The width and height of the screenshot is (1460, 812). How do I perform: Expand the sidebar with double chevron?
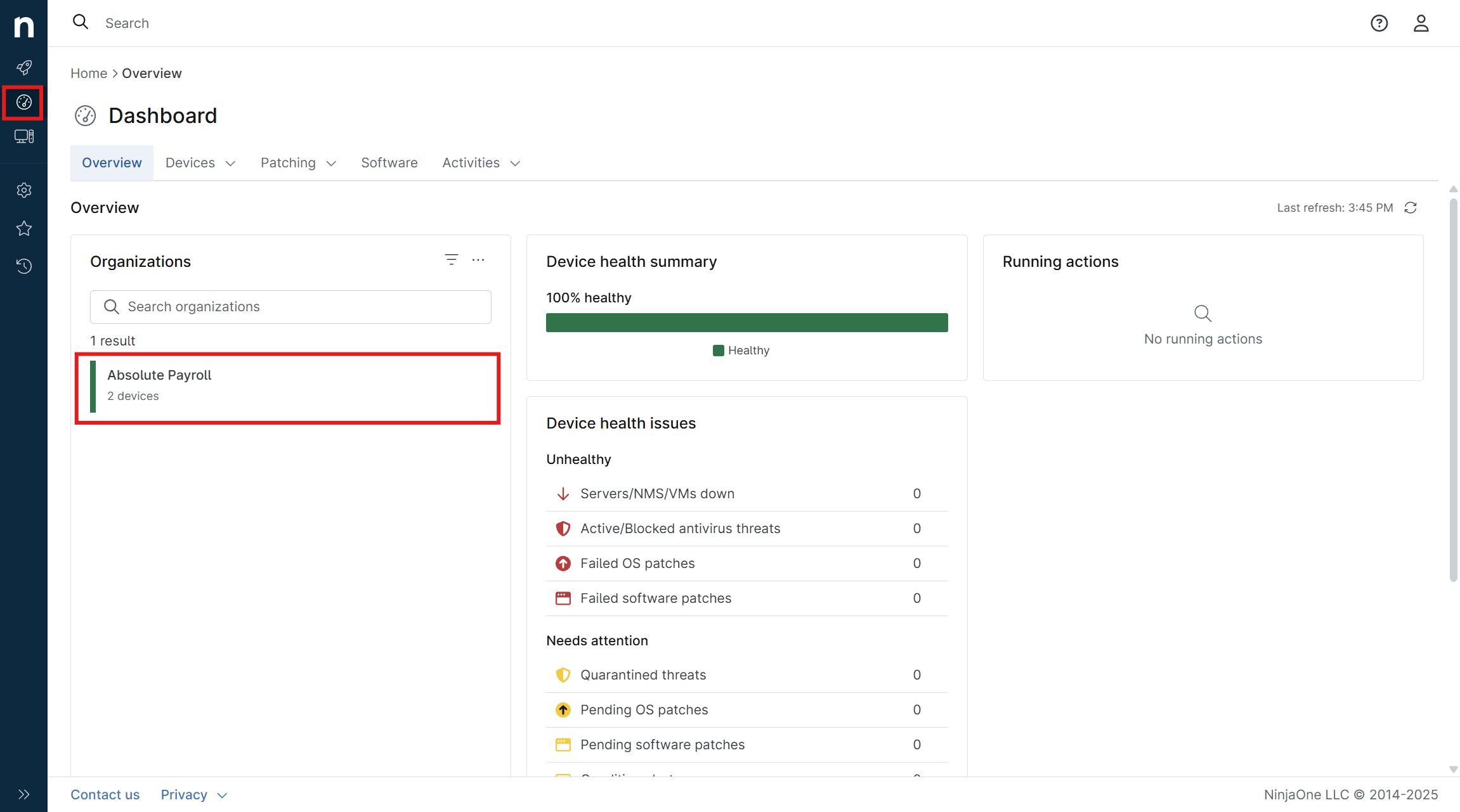point(24,794)
